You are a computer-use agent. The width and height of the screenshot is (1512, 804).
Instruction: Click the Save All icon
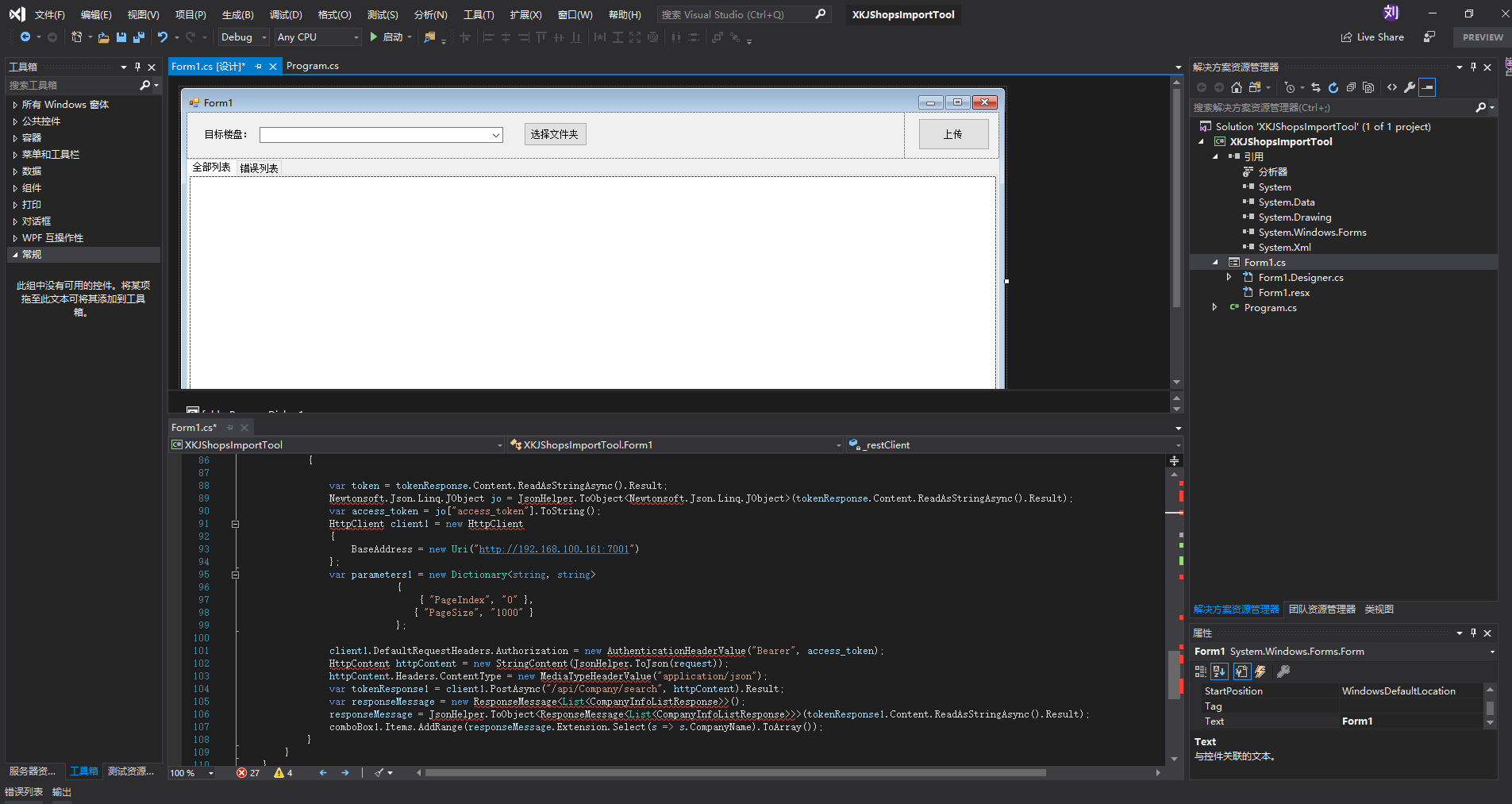point(138,37)
